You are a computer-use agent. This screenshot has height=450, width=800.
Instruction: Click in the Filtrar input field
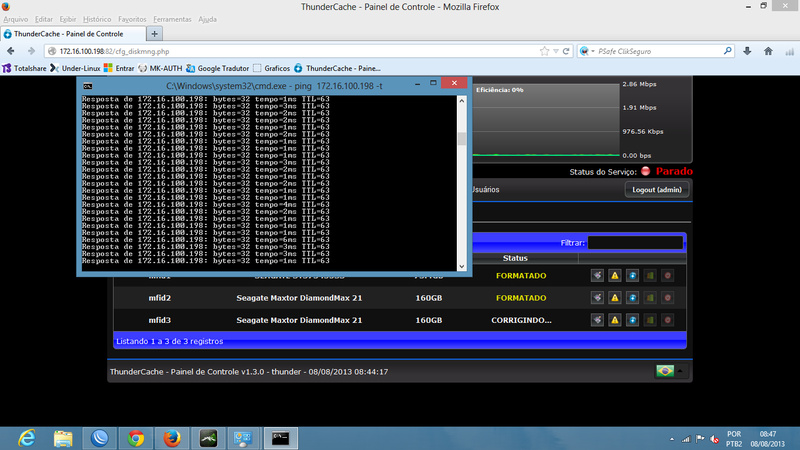point(635,243)
